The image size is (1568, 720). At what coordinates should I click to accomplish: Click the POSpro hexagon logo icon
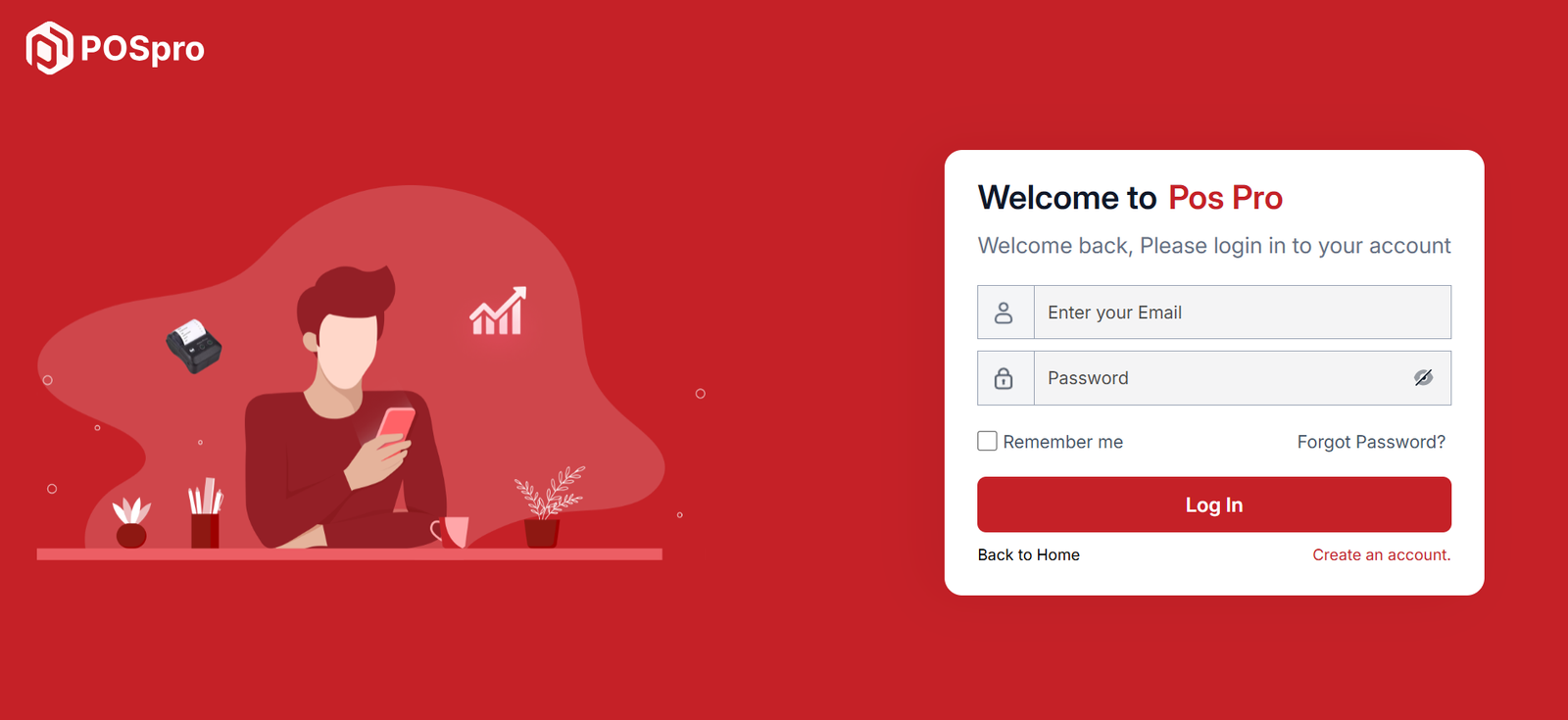(x=49, y=48)
